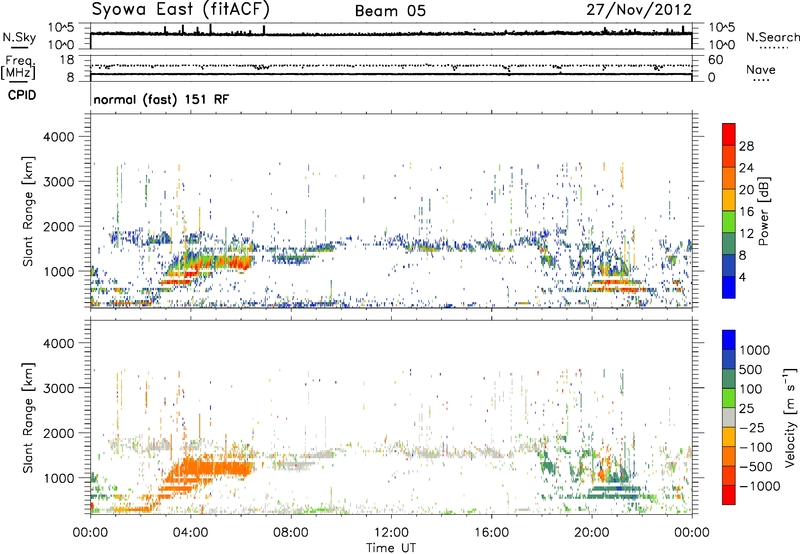
Task: Click the left '10^5' N.Sky axis tick
Action: [61, 28]
